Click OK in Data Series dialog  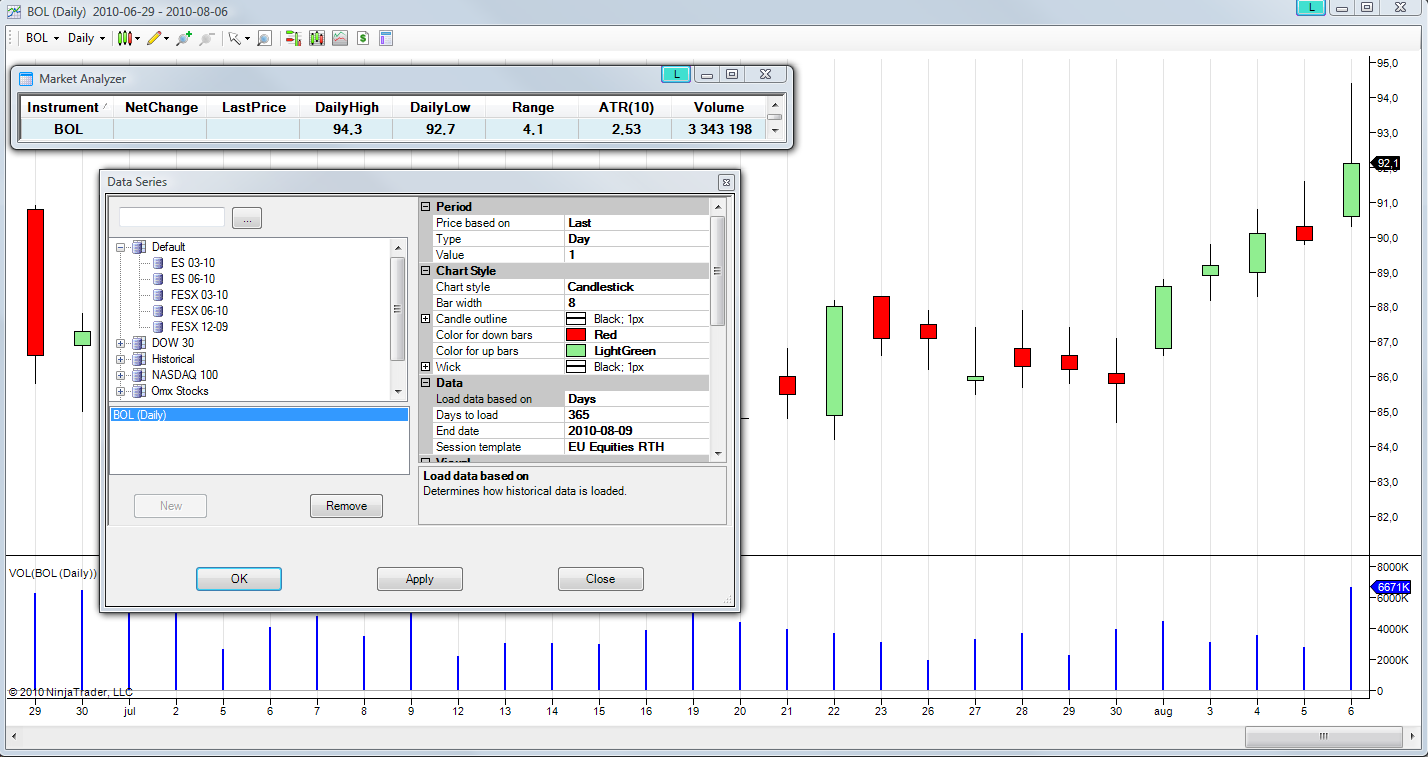point(239,579)
